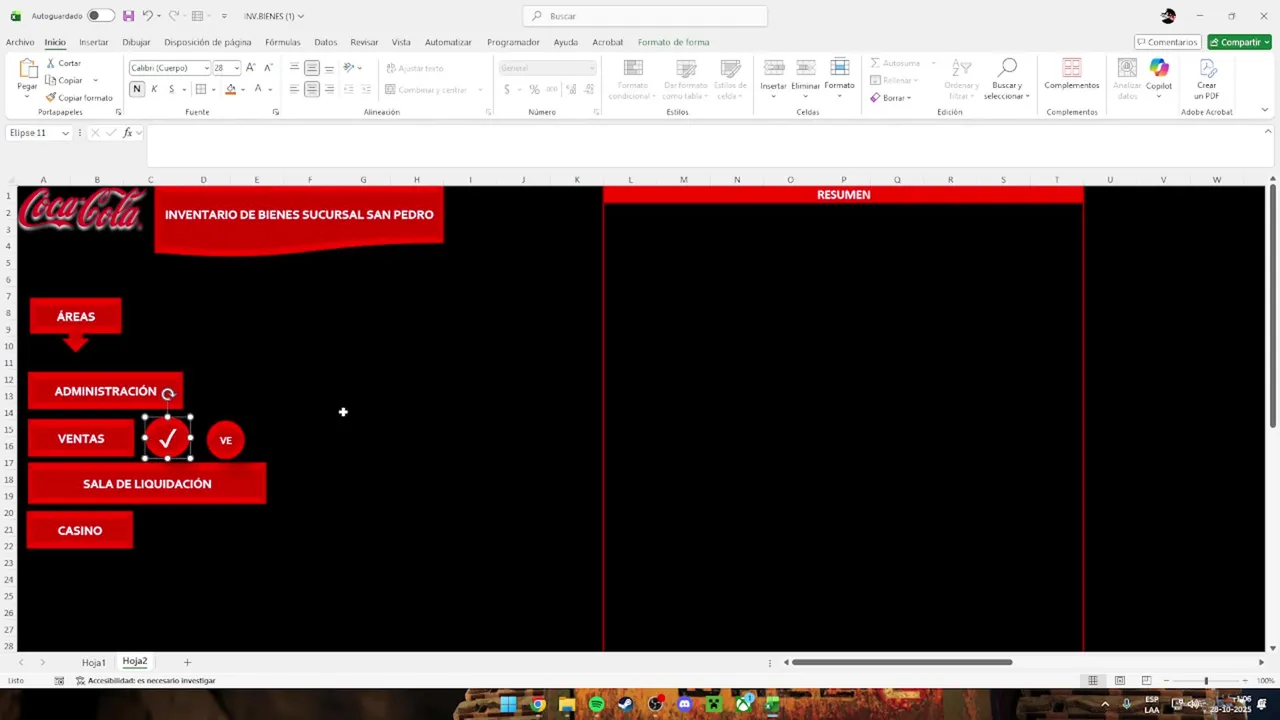Click the font color A icon
1280x720 pixels.
pos(257,89)
